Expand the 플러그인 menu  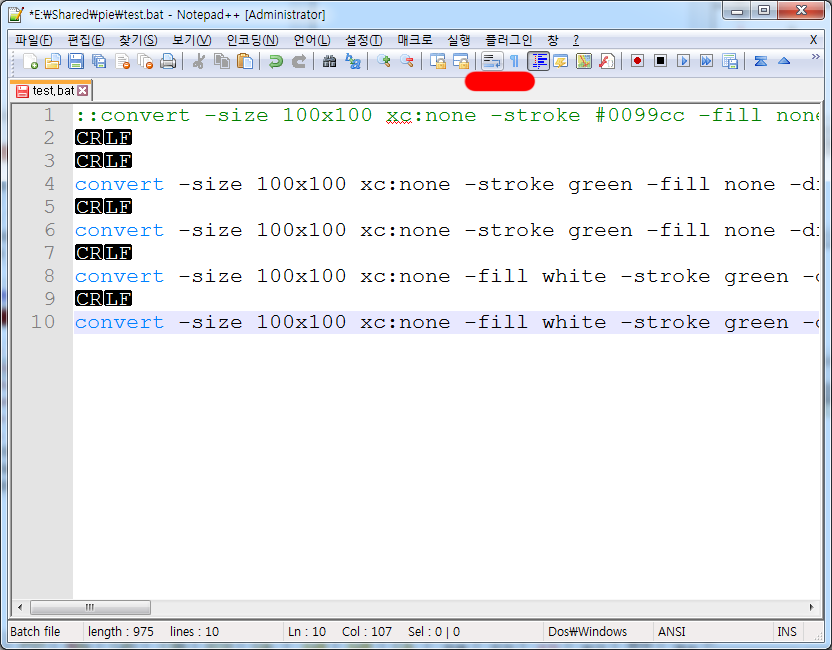(x=508, y=40)
